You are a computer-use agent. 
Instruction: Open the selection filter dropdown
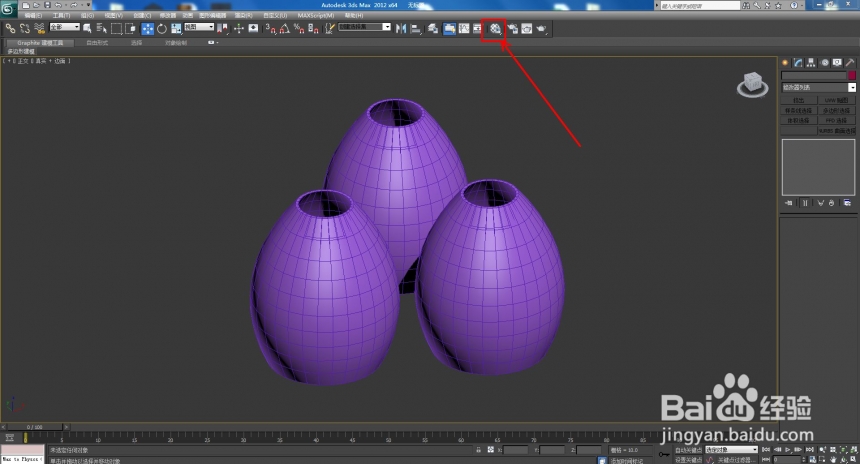click(65, 27)
